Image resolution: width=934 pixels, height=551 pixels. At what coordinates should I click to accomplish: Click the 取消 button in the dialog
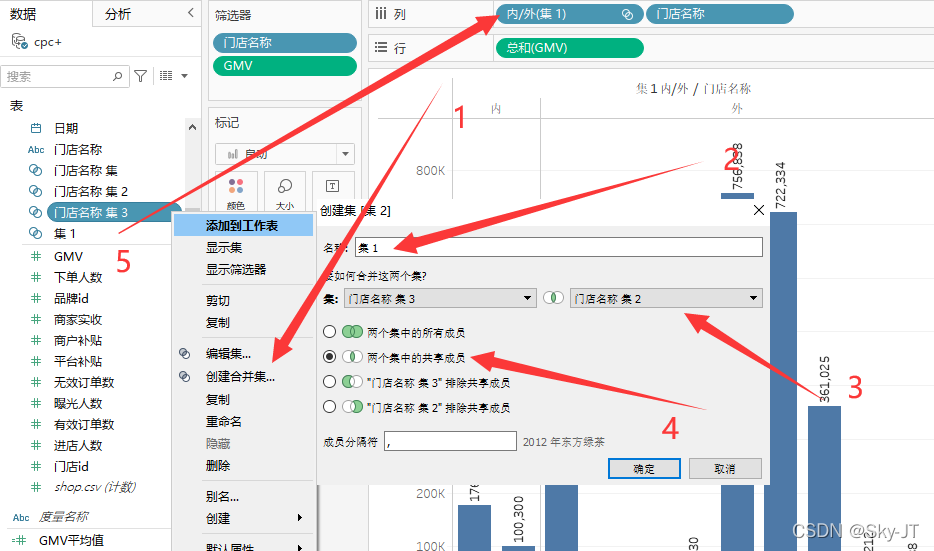click(x=725, y=469)
